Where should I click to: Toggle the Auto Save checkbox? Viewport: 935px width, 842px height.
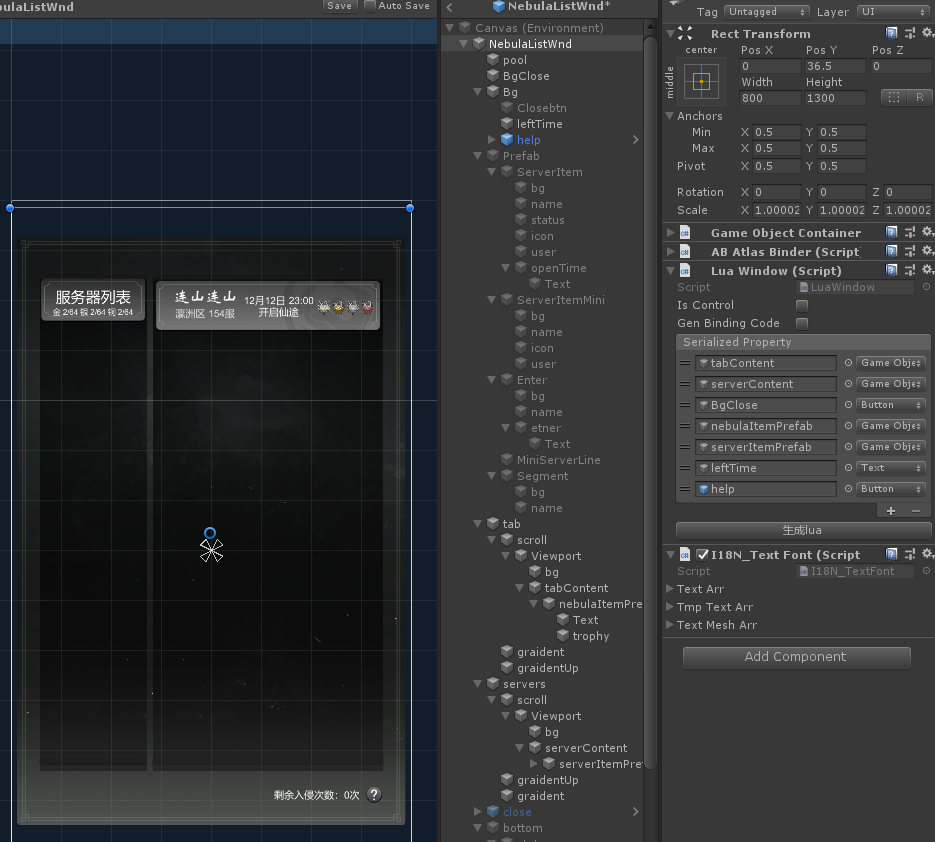[x=370, y=6]
